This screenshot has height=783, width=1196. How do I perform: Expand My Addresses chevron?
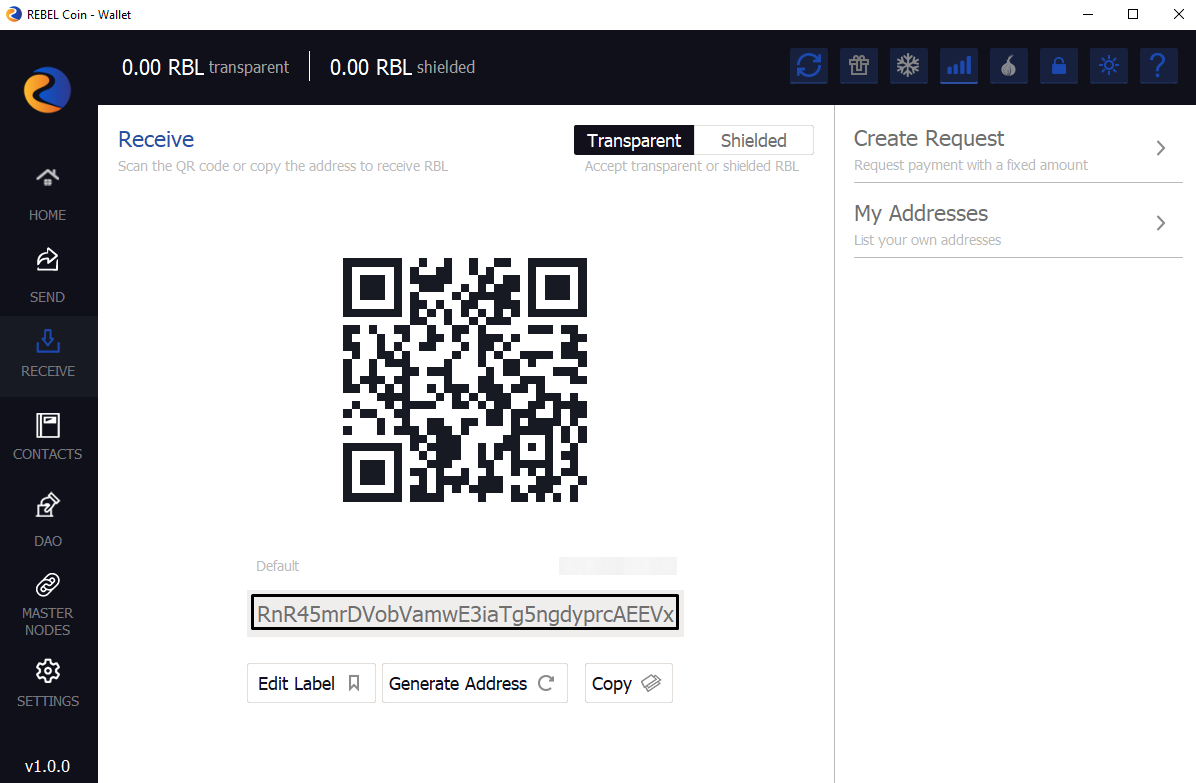click(1160, 223)
